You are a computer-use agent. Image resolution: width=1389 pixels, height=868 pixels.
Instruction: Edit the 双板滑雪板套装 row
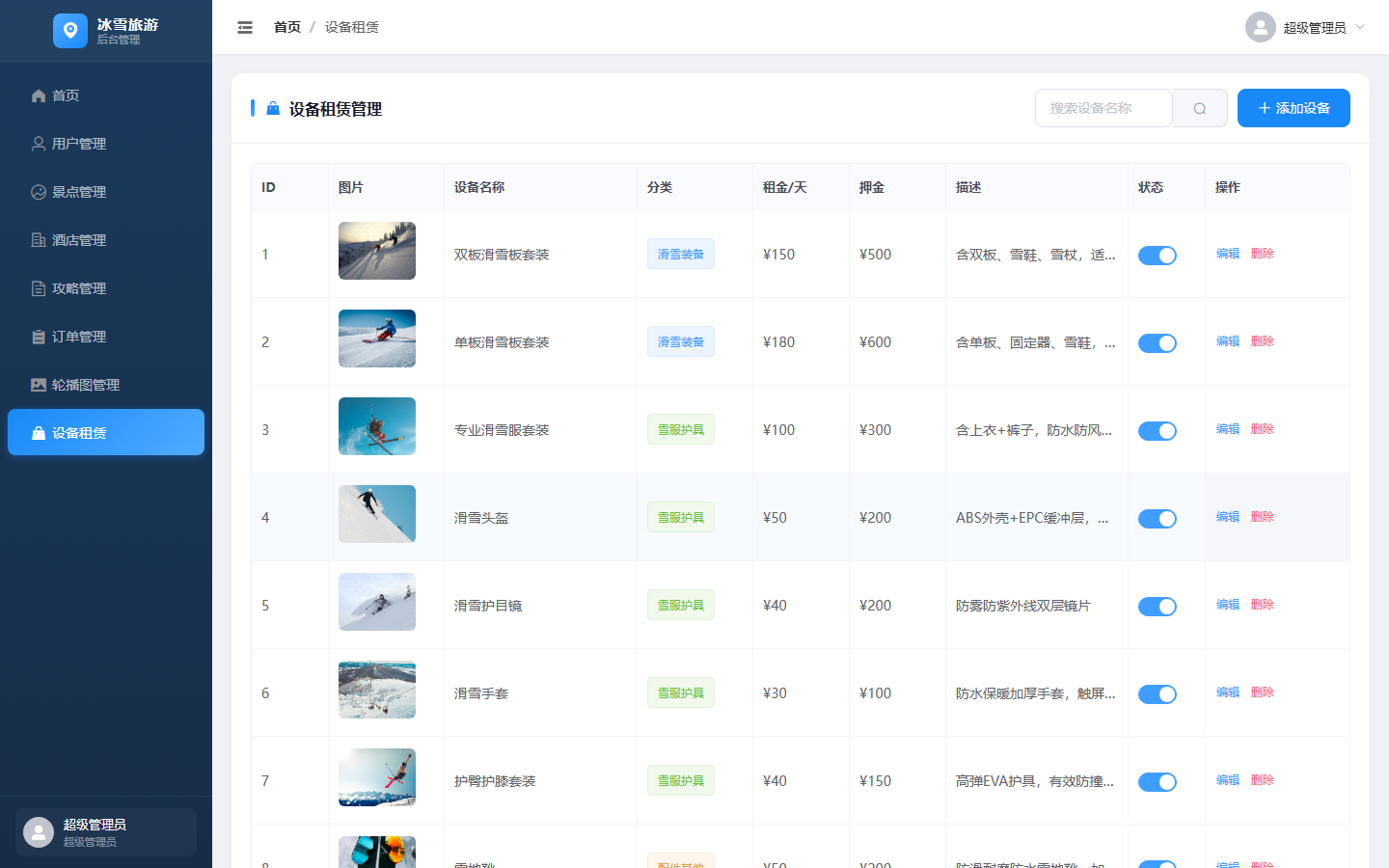pyautogui.click(x=1228, y=254)
